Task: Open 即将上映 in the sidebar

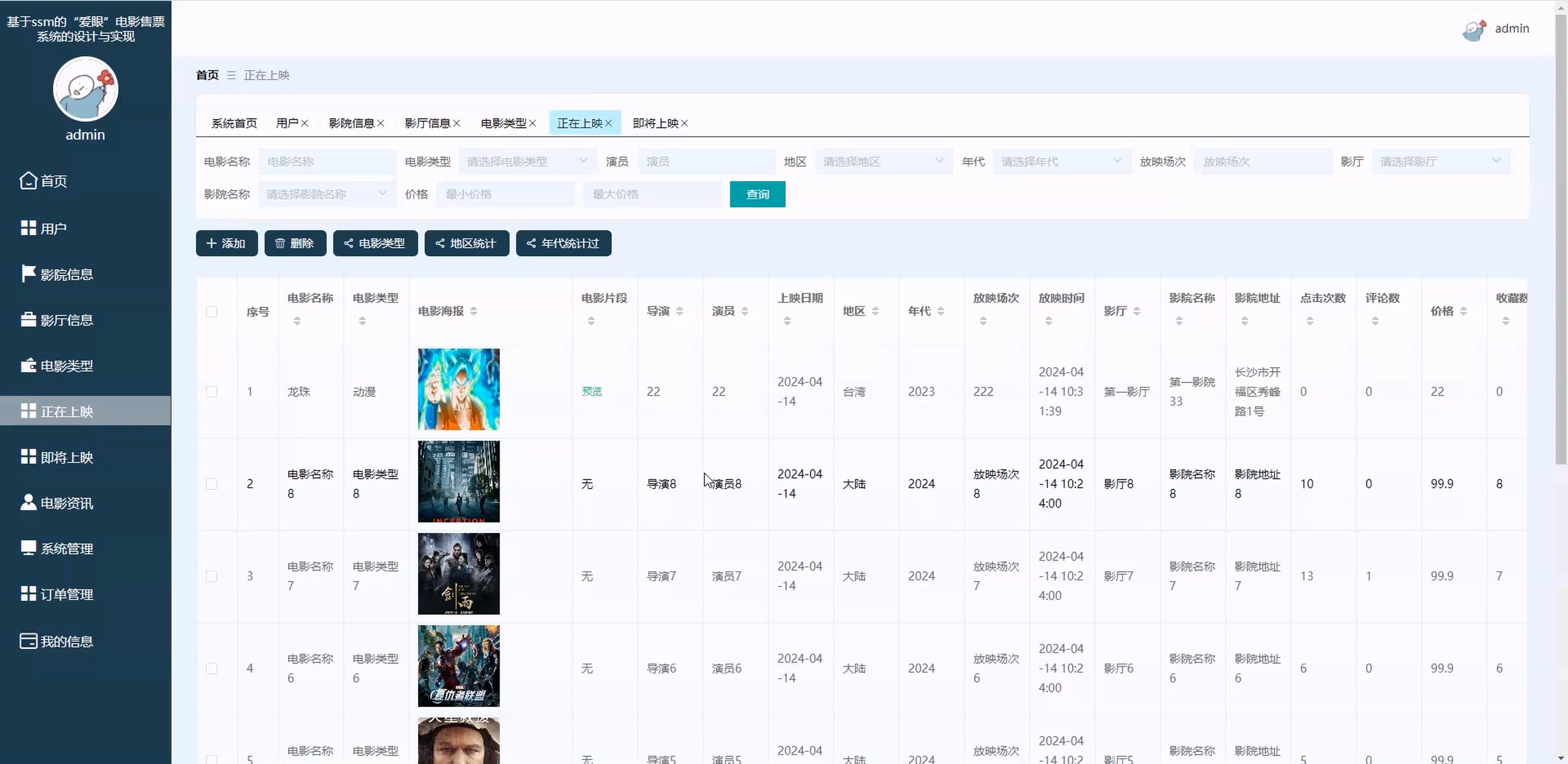Action: [x=85, y=457]
